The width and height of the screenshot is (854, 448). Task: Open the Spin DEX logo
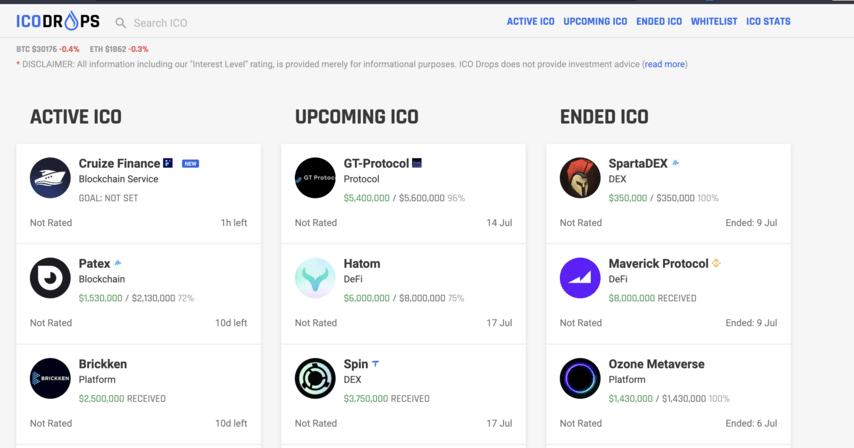pos(315,378)
